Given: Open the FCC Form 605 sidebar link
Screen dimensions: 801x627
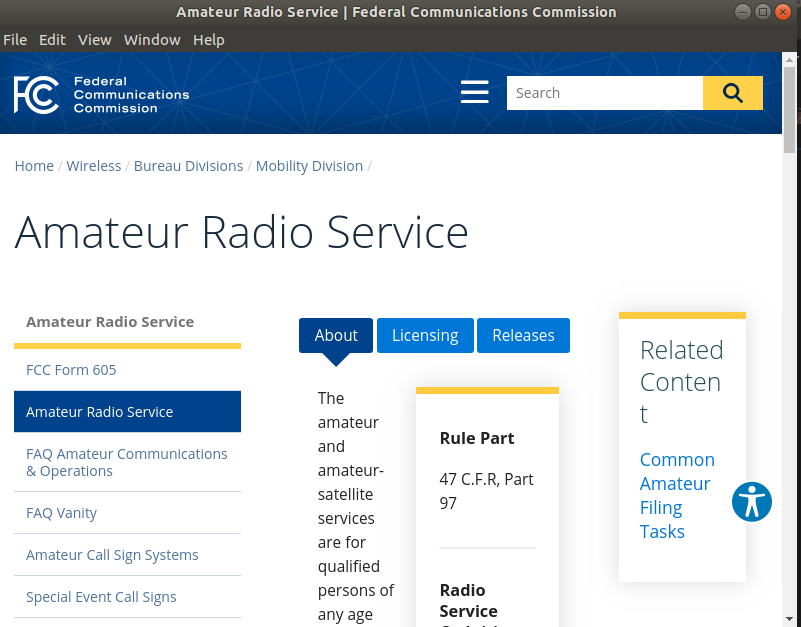Looking at the screenshot, I should point(71,370).
